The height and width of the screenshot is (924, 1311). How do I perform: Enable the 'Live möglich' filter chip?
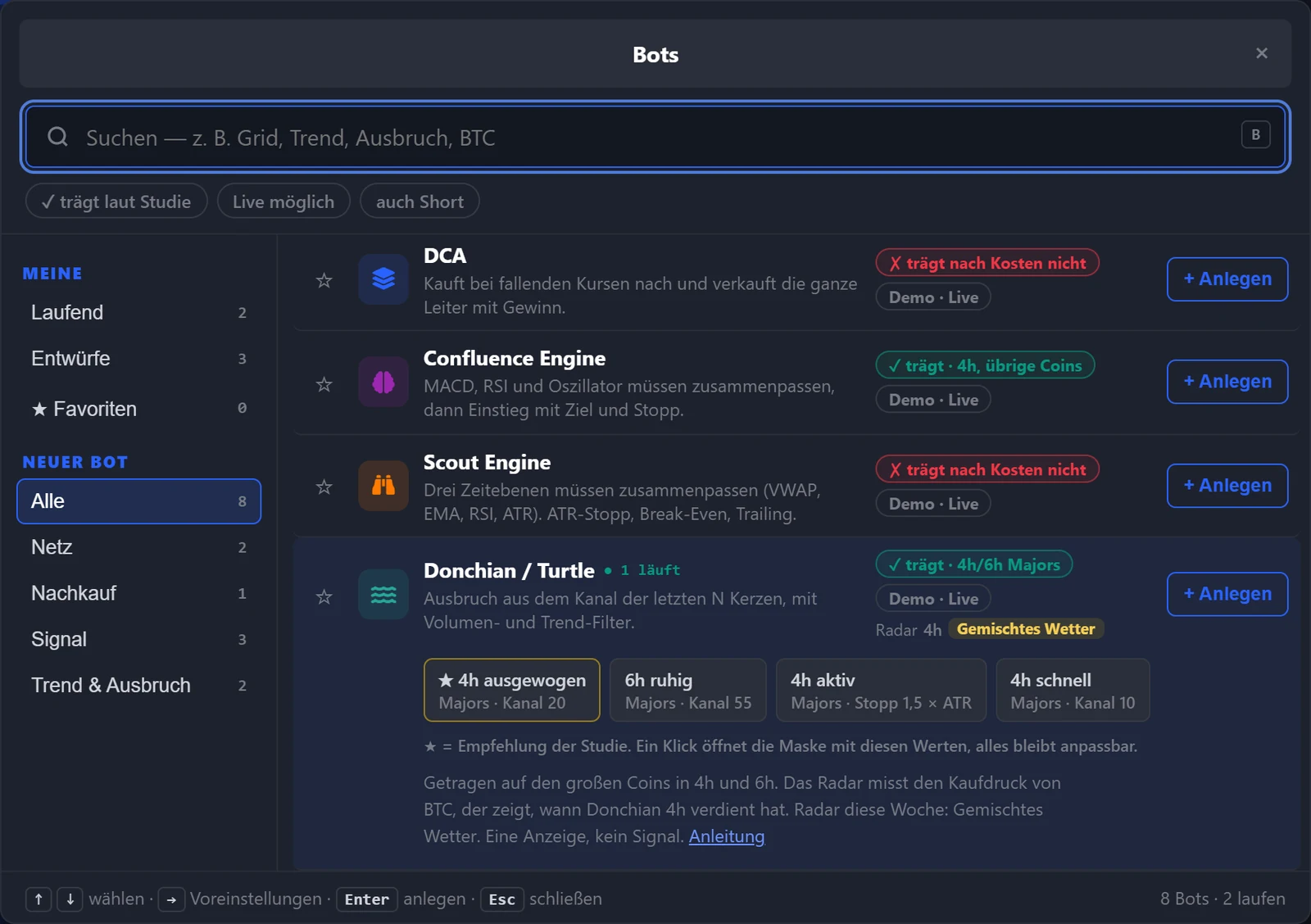pyautogui.click(x=284, y=202)
